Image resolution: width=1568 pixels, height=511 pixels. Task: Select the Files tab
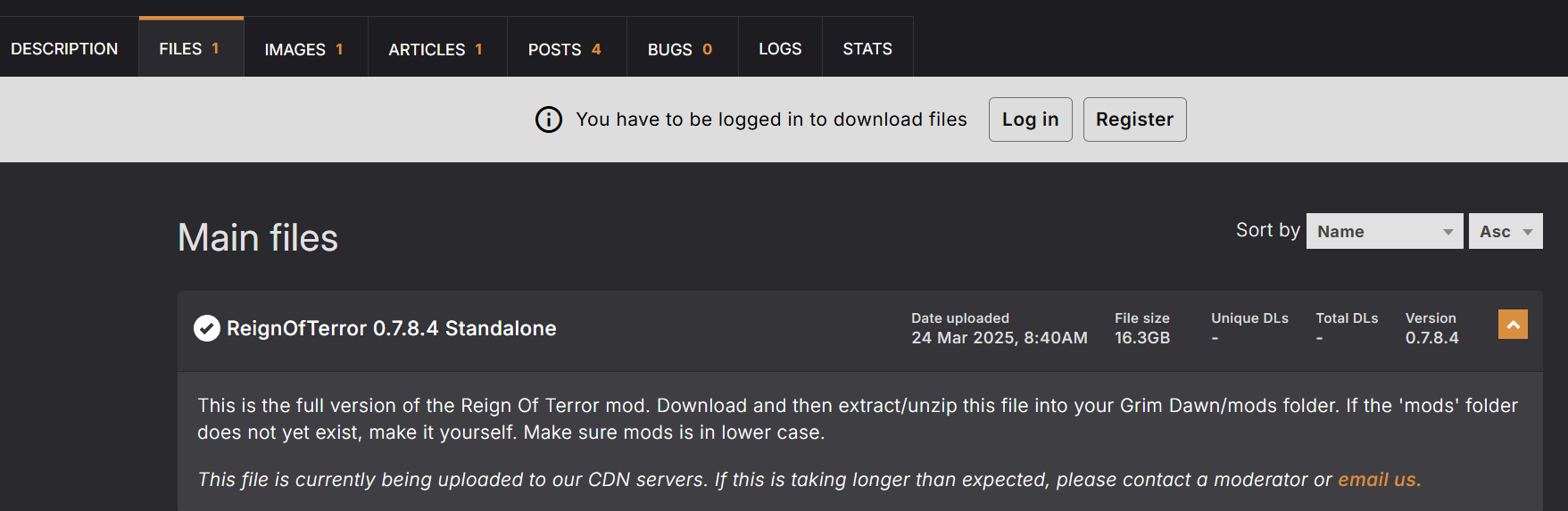click(190, 49)
